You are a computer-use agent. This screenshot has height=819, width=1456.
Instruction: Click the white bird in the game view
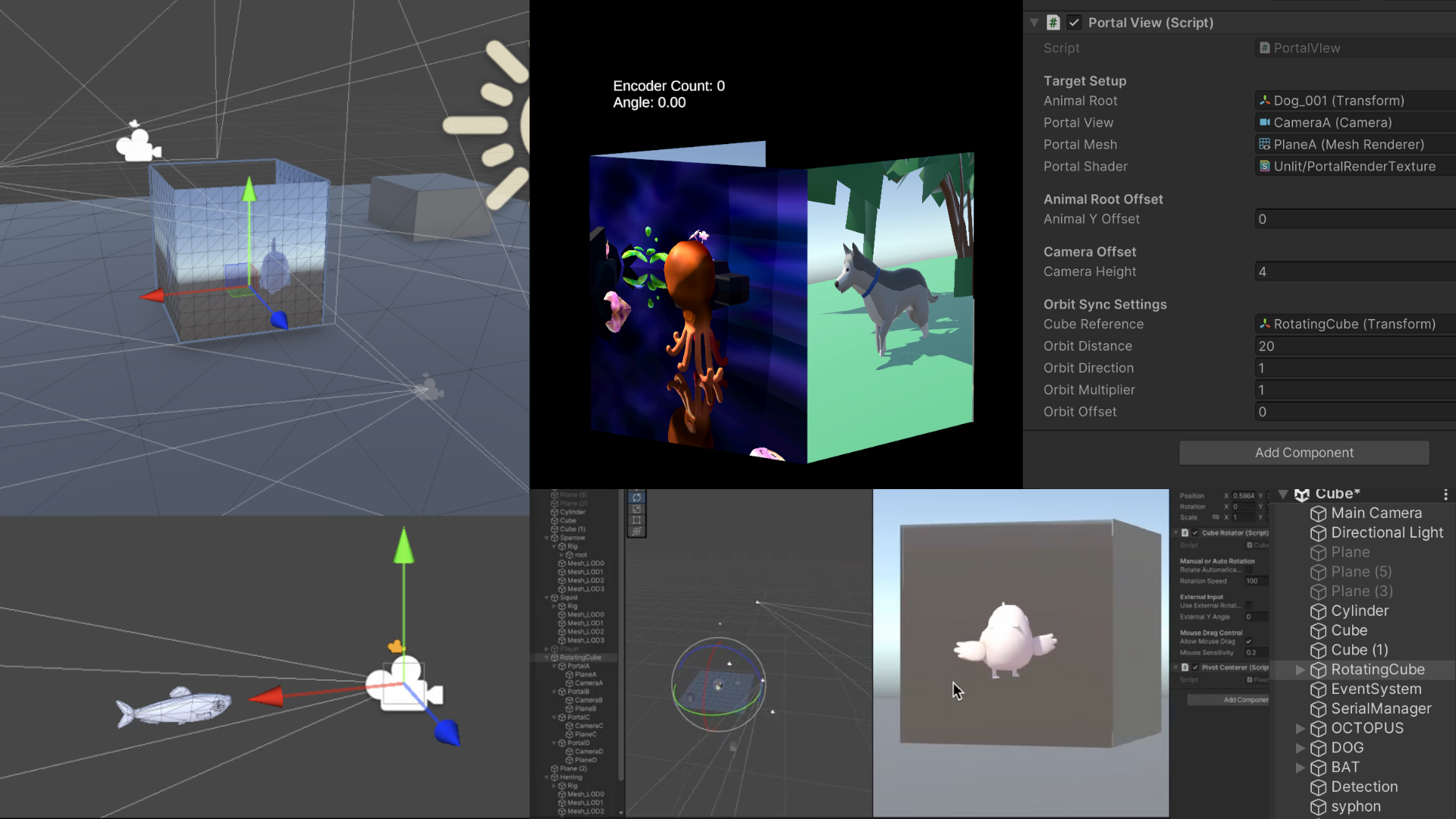click(1006, 641)
